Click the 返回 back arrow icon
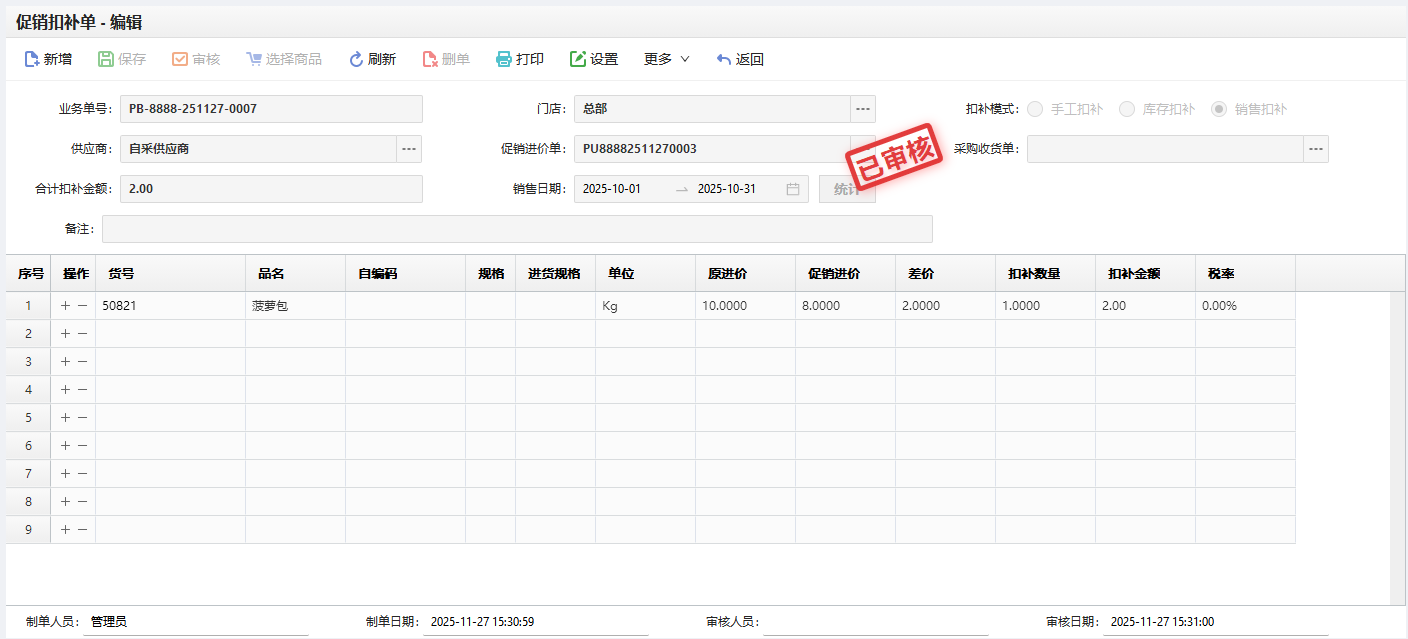1408x639 pixels. coord(724,59)
